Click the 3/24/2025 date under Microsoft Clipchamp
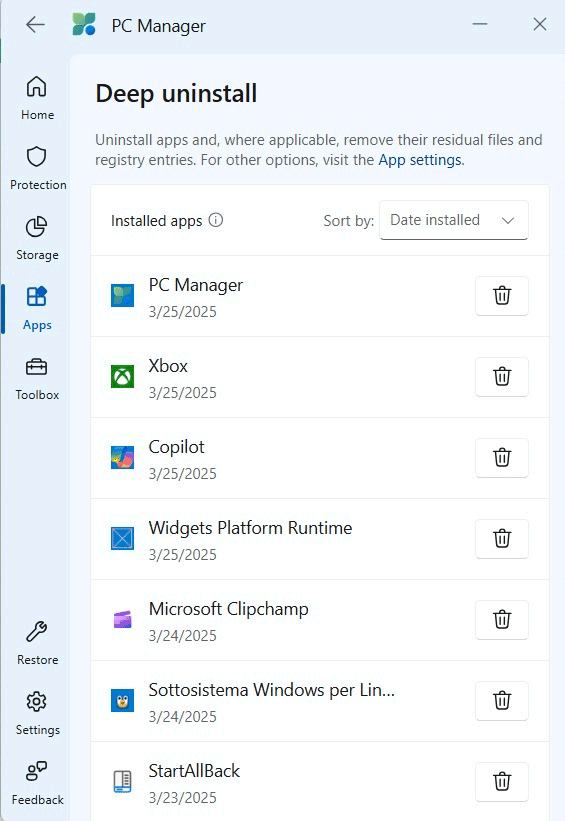Image resolution: width=565 pixels, height=821 pixels. (x=183, y=636)
